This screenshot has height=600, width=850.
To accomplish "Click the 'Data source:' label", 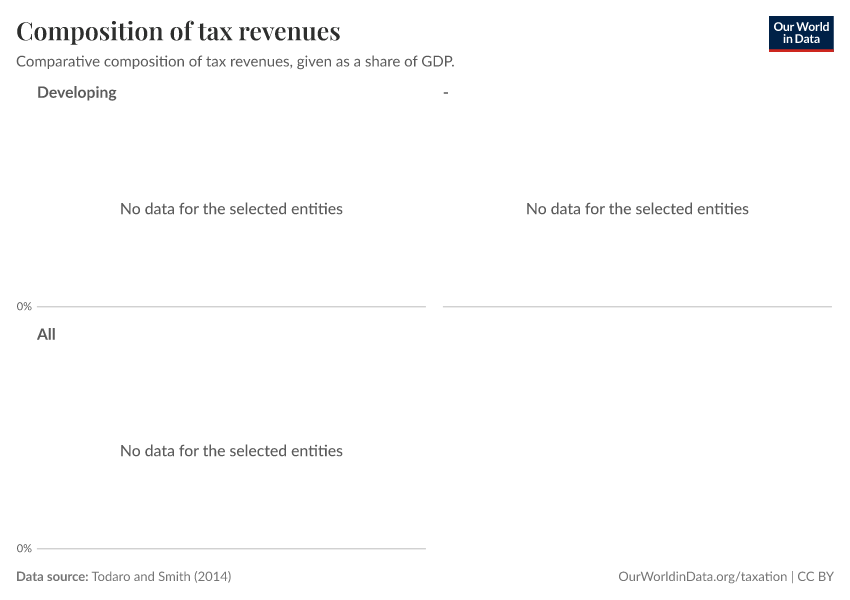I will [x=52, y=577].
